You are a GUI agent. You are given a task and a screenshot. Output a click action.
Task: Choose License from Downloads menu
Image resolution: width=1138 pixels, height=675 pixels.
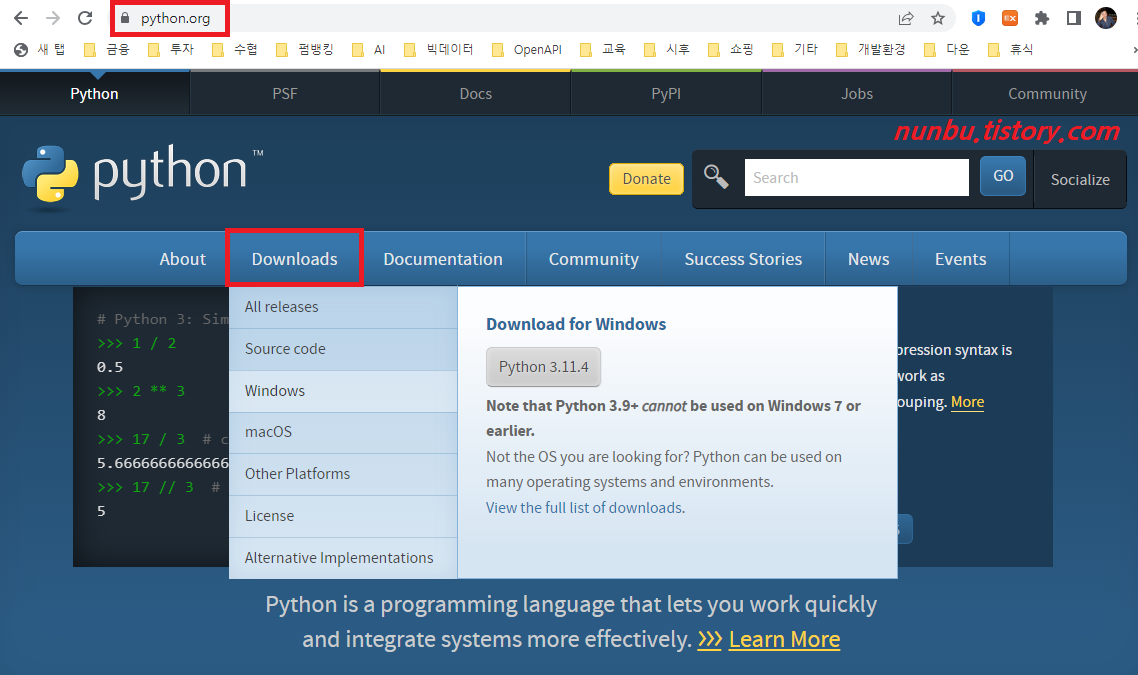click(343, 517)
